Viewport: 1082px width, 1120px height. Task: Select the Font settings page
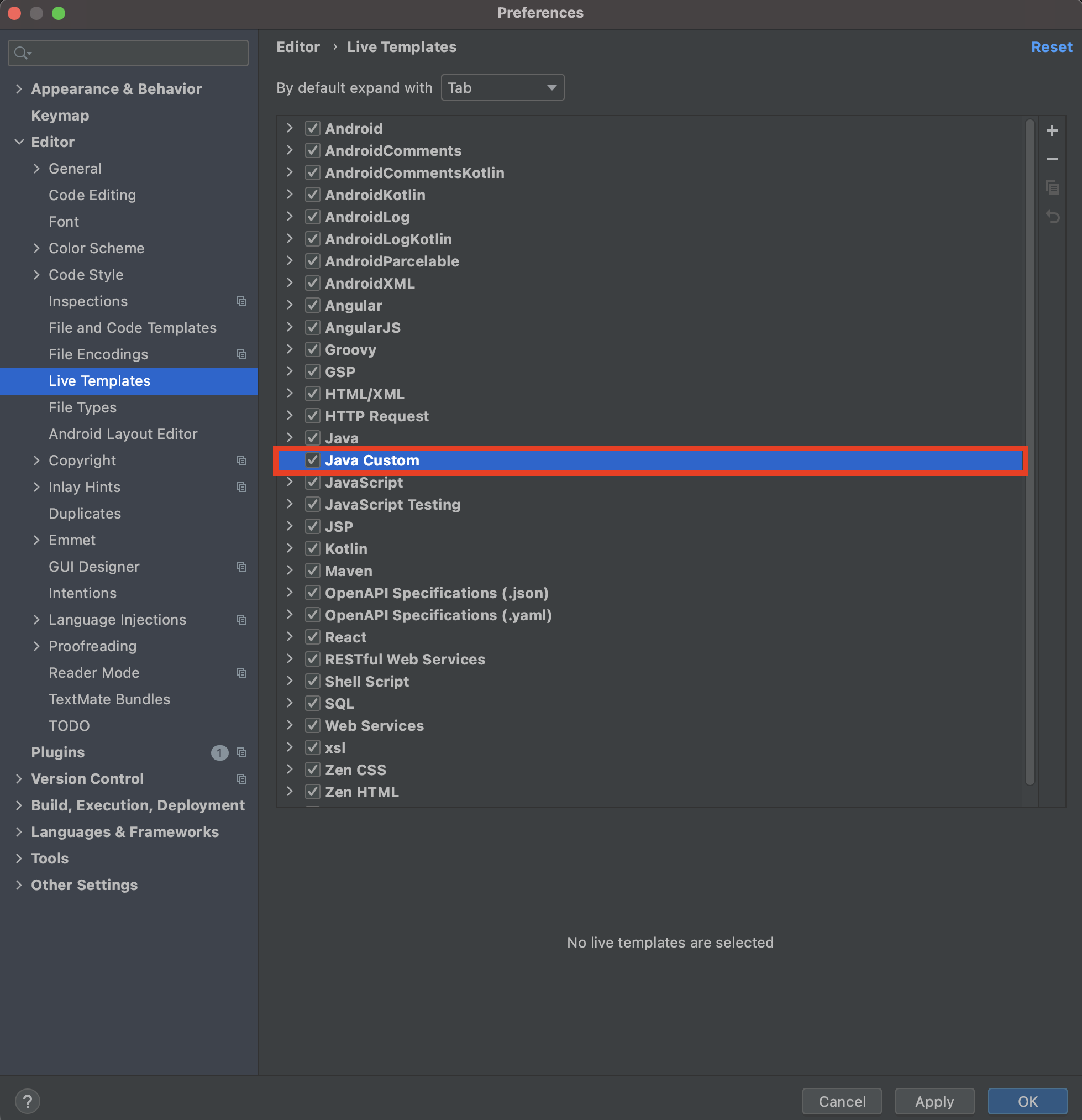click(x=64, y=222)
